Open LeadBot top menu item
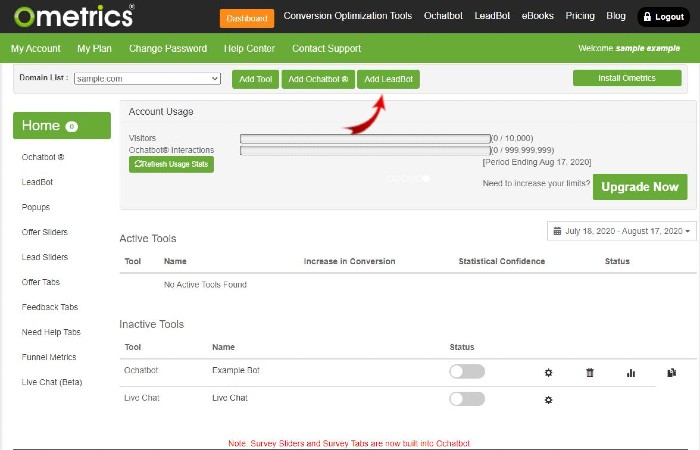 (x=492, y=16)
